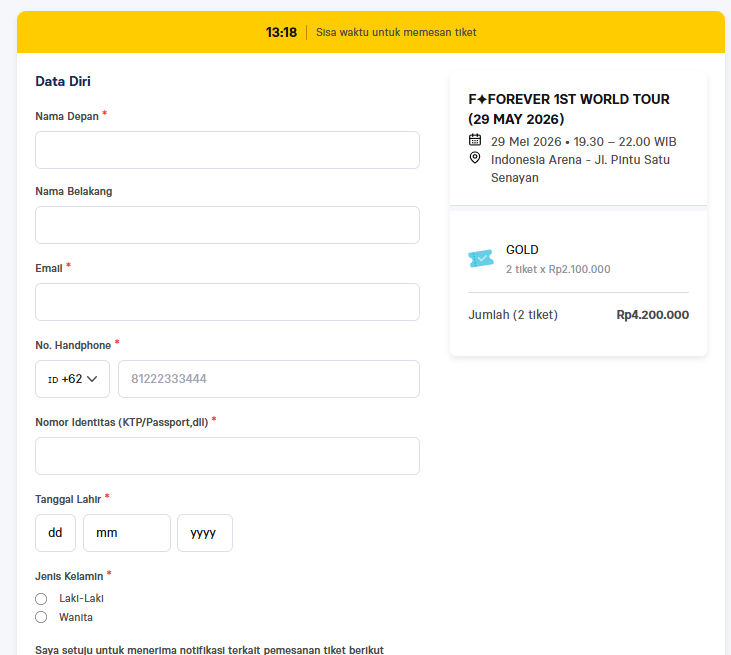731x655 pixels.
Task: Click the 13:18 countdown timer
Action: click(x=281, y=32)
